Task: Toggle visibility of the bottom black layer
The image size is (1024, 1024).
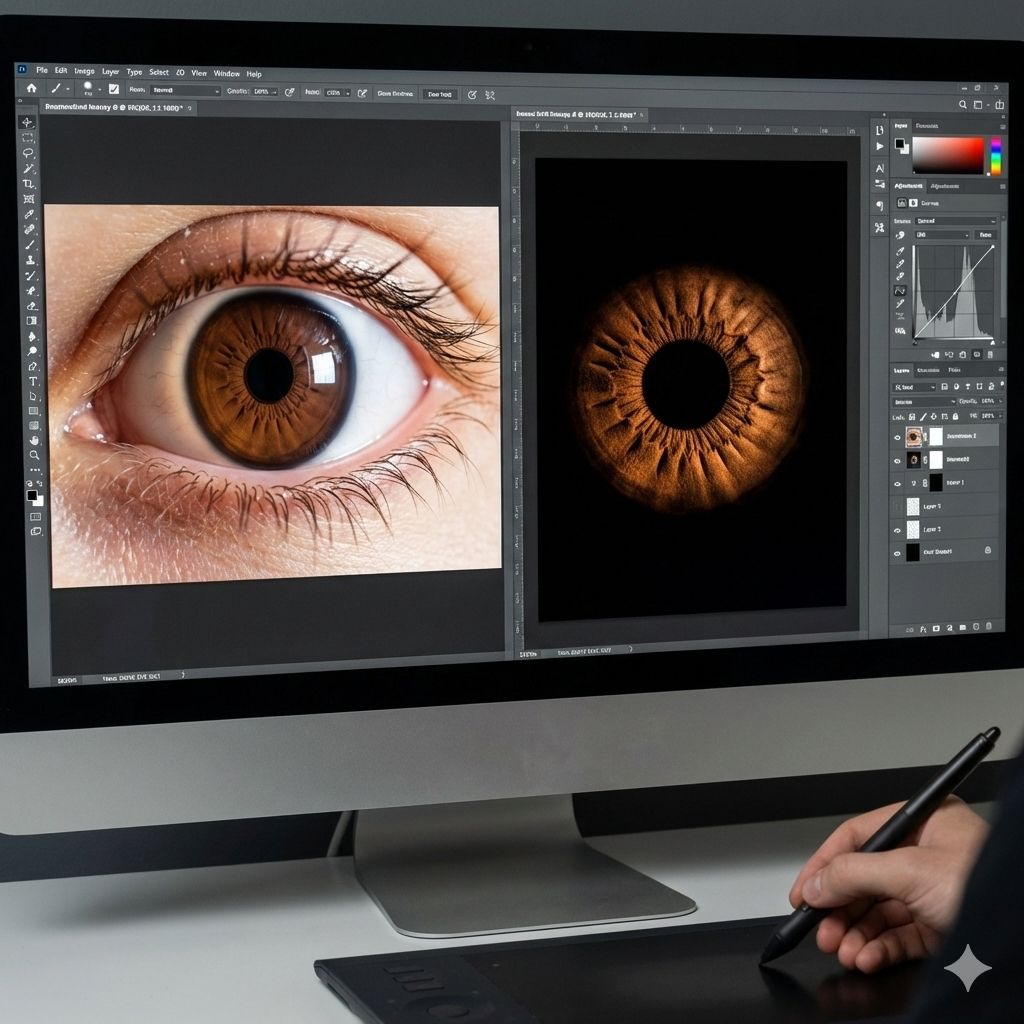Action: coord(897,553)
